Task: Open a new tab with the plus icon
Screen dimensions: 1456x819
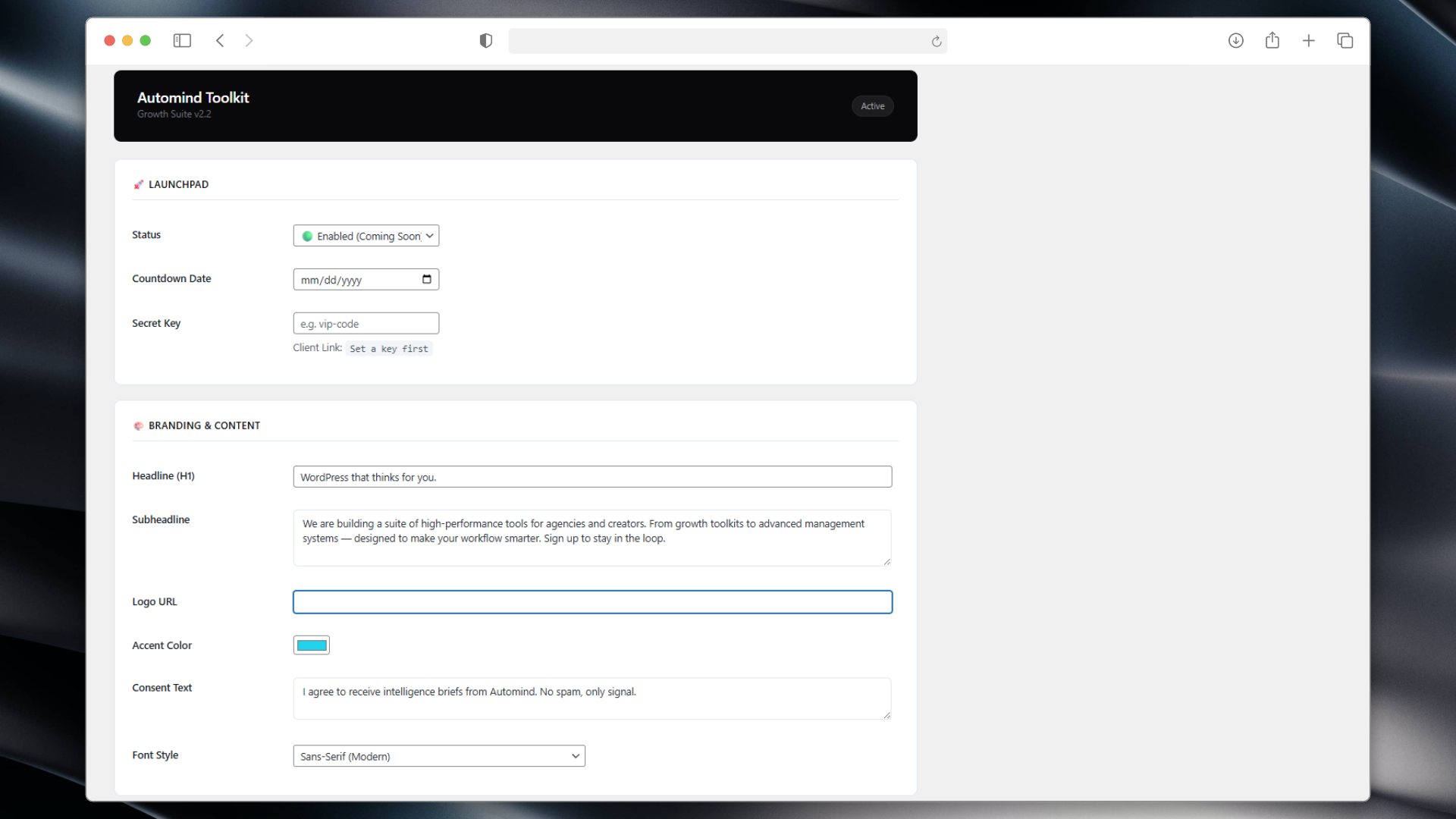Action: click(1309, 41)
